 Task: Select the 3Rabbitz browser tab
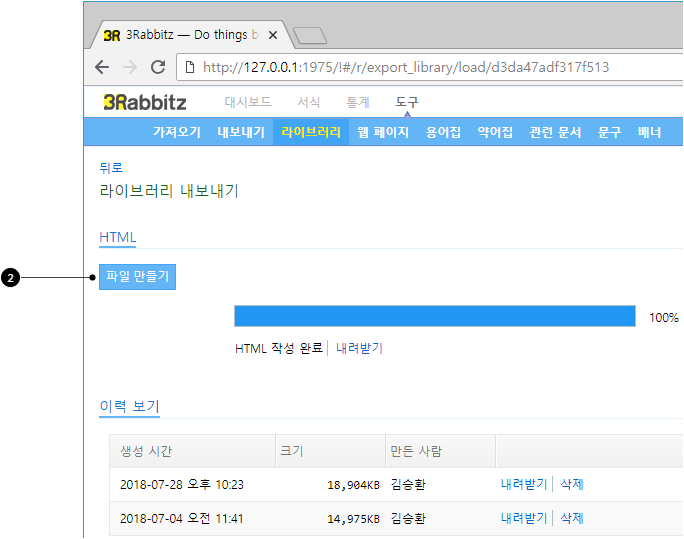click(x=190, y=34)
